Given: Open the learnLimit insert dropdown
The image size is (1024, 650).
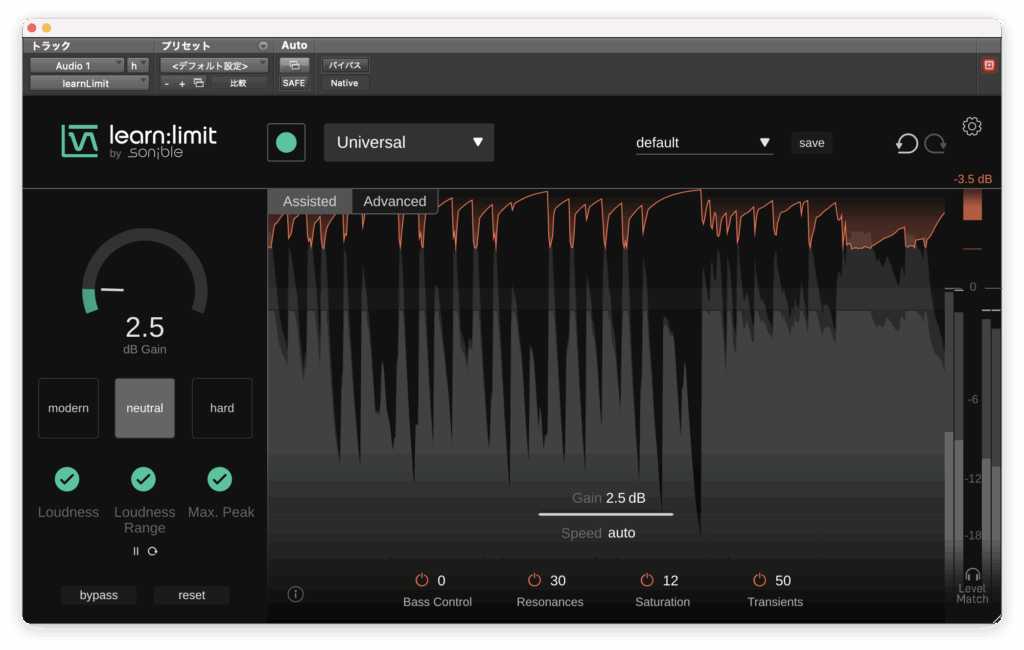Looking at the screenshot, I should (x=89, y=83).
